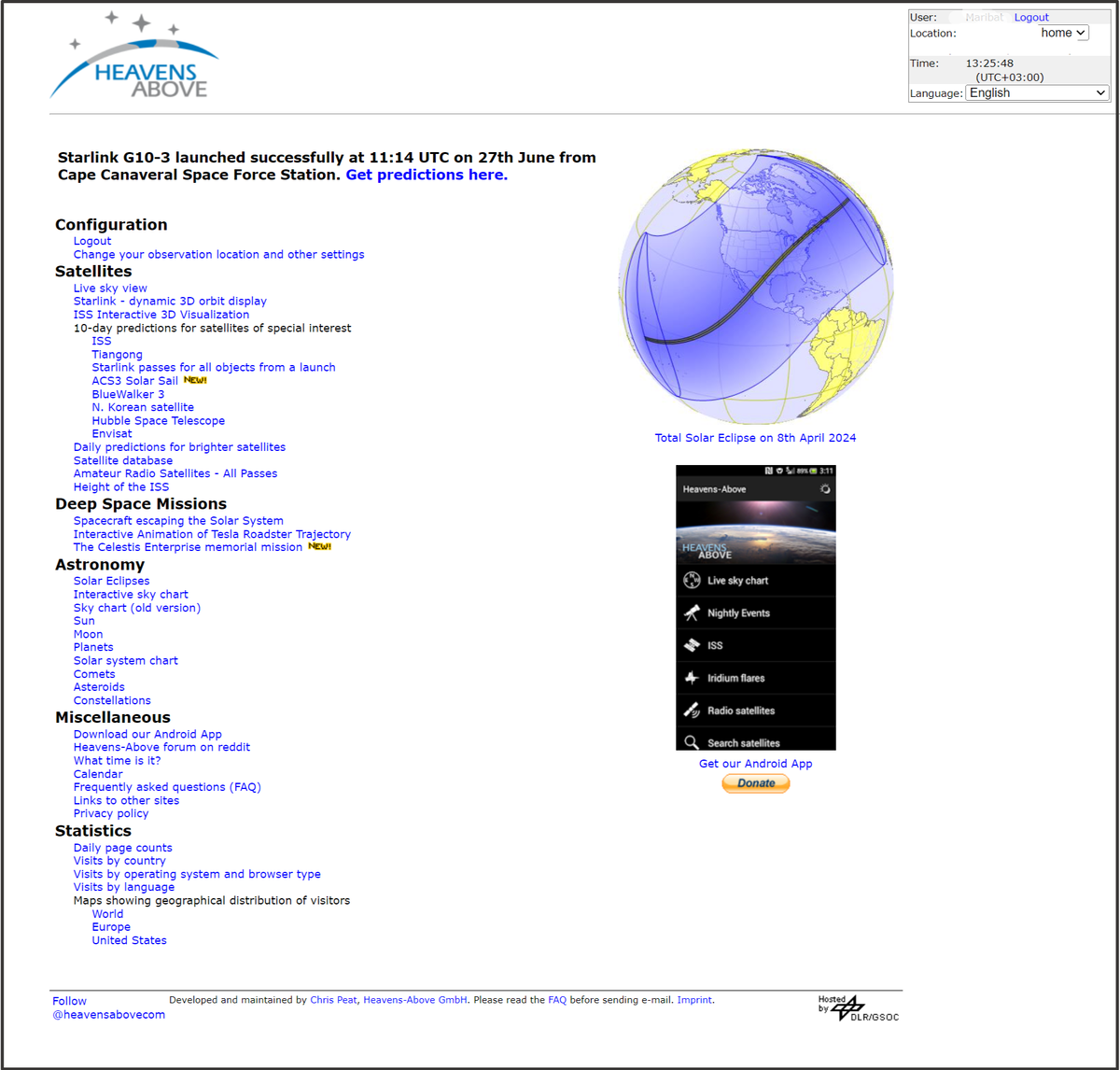This screenshot has height=1070, width=1120.
Task: Open Sky chart (old version)
Action: 137,608
